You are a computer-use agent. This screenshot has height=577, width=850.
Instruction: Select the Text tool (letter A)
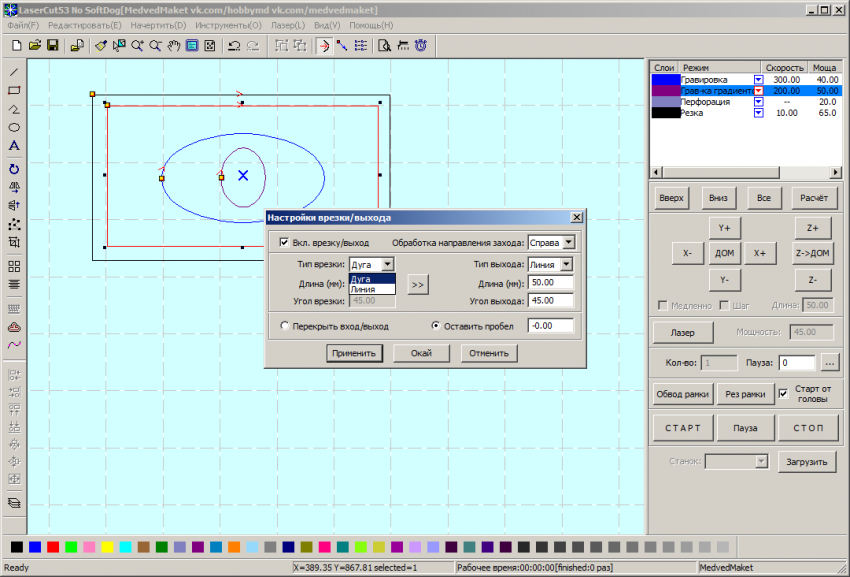tap(14, 146)
